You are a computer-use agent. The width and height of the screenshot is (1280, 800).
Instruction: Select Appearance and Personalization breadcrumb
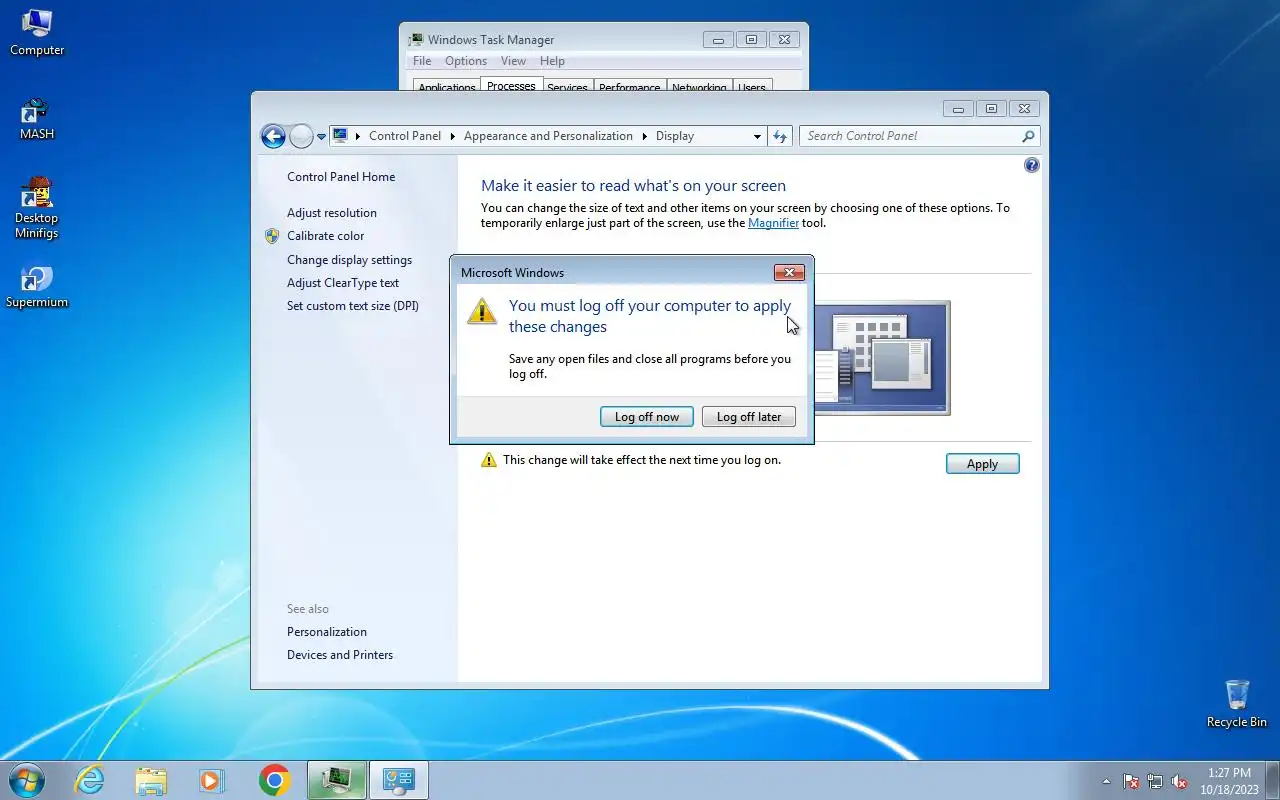pyautogui.click(x=548, y=136)
